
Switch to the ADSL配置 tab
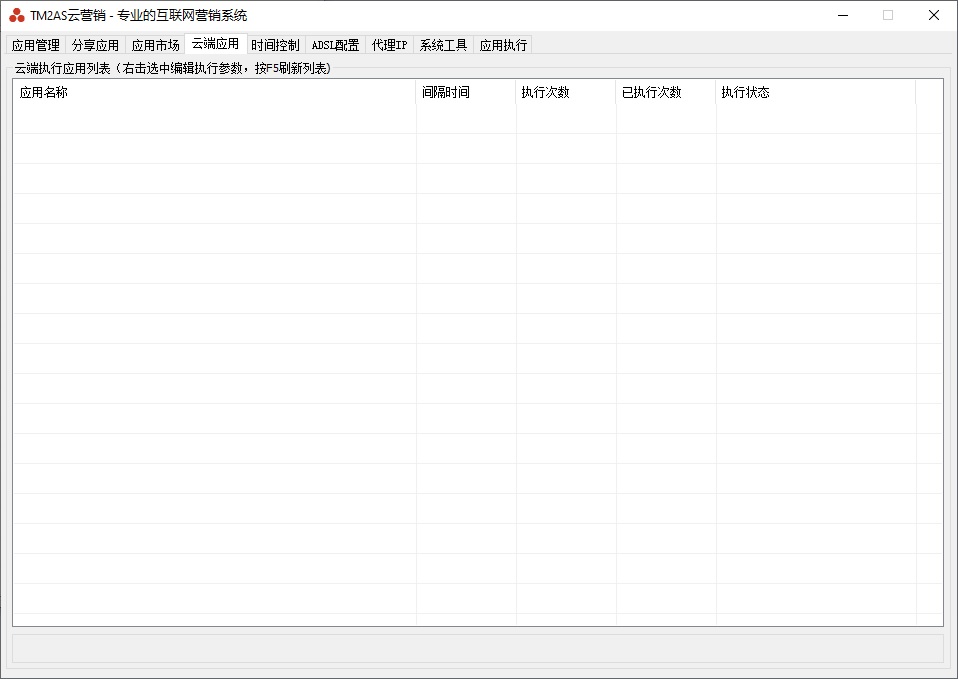click(335, 45)
